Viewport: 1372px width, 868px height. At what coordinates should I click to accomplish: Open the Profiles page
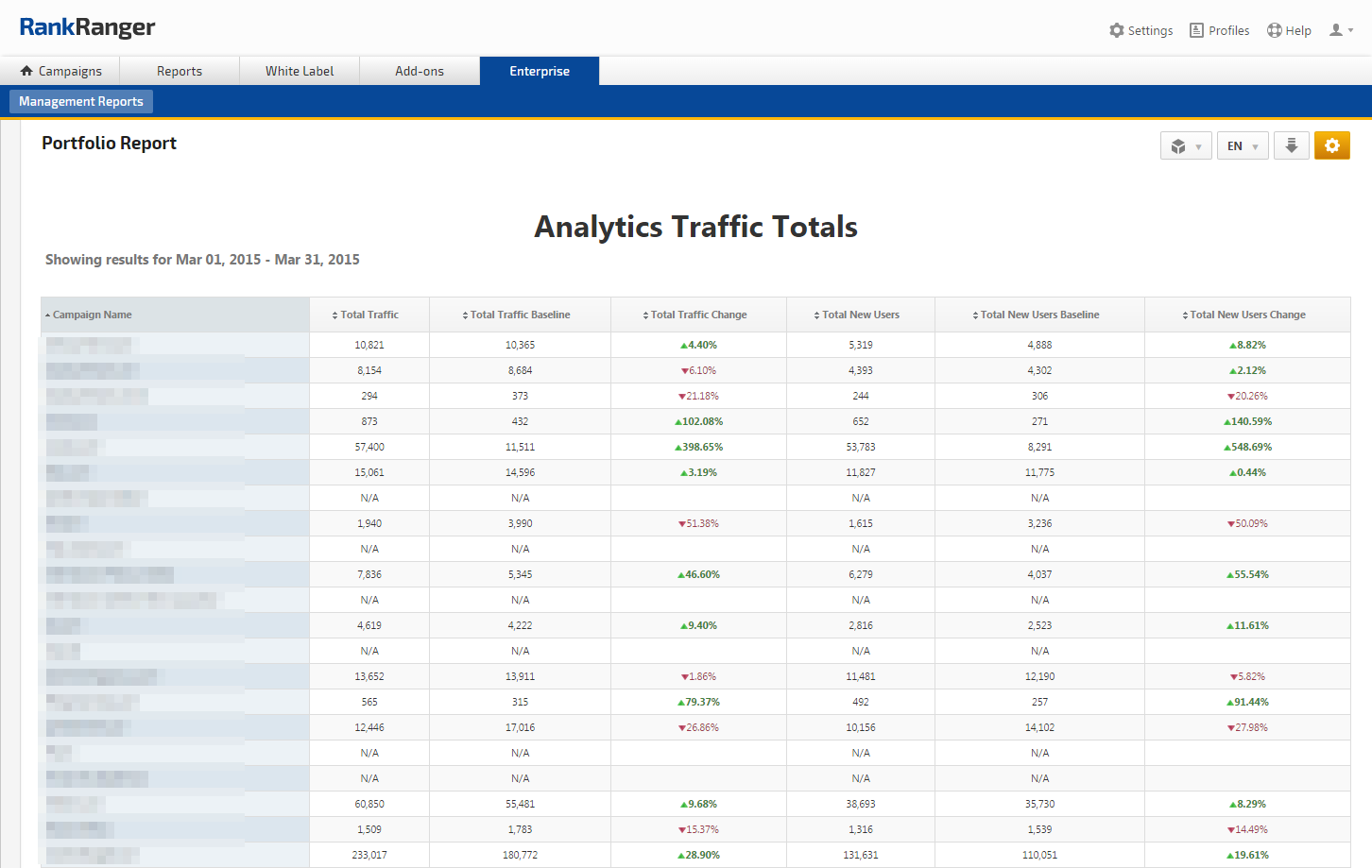click(1219, 30)
